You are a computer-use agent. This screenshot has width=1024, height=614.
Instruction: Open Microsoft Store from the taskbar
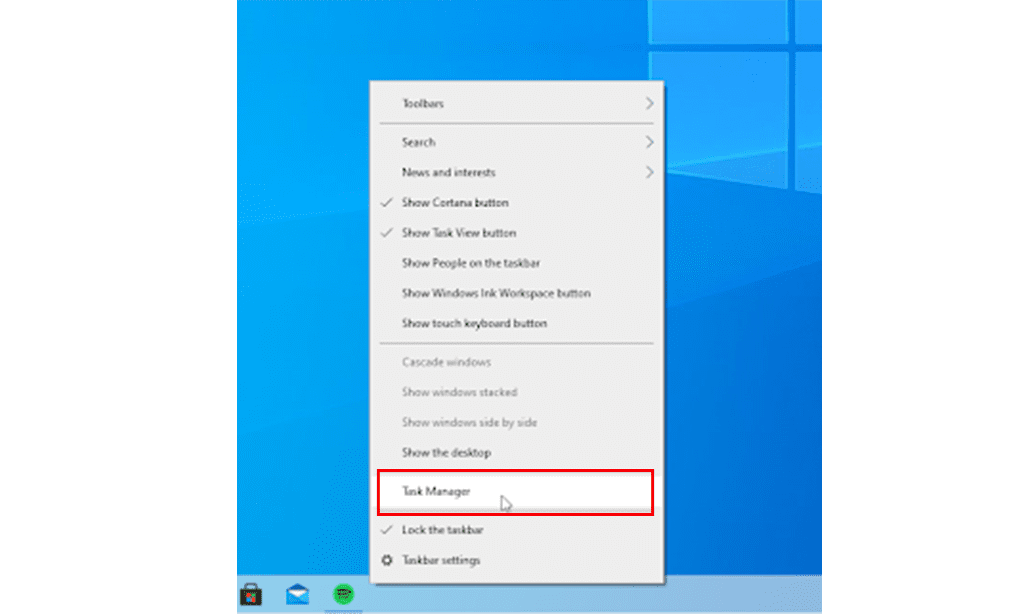click(250, 595)
